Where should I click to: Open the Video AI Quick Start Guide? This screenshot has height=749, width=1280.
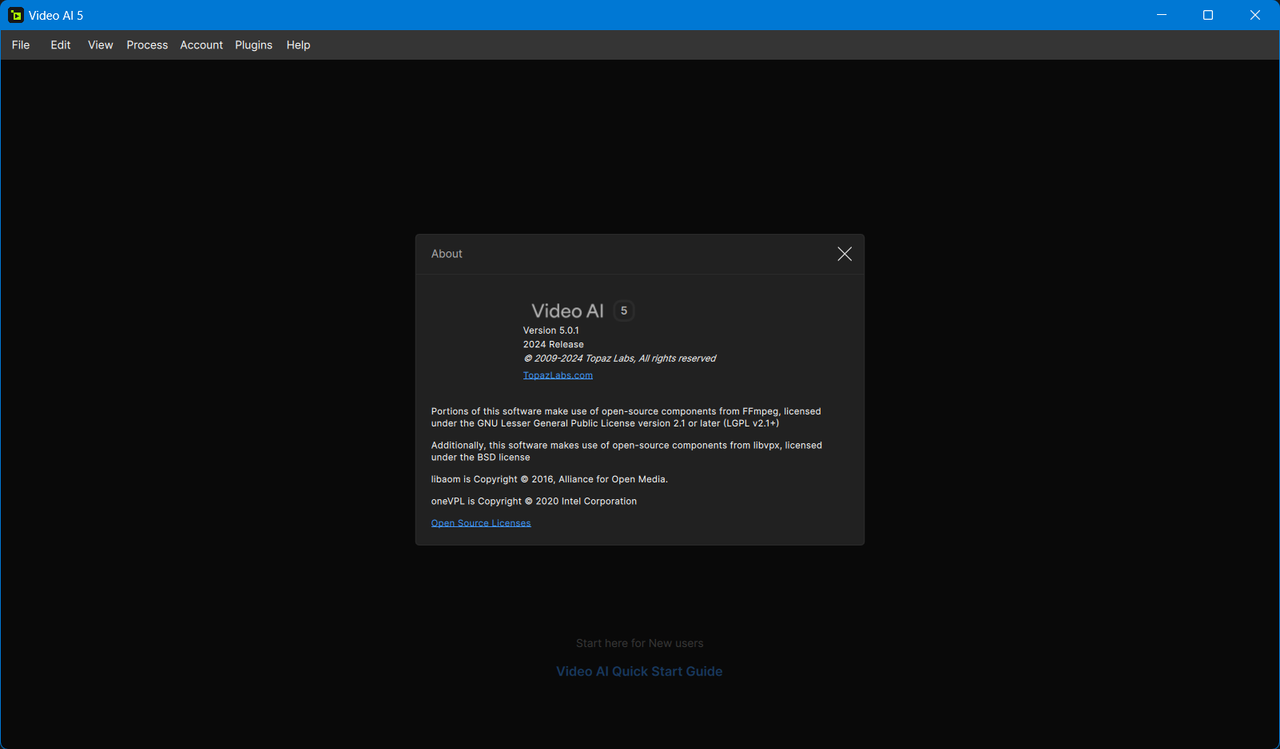pyautogui.click(x=639, y=671)
